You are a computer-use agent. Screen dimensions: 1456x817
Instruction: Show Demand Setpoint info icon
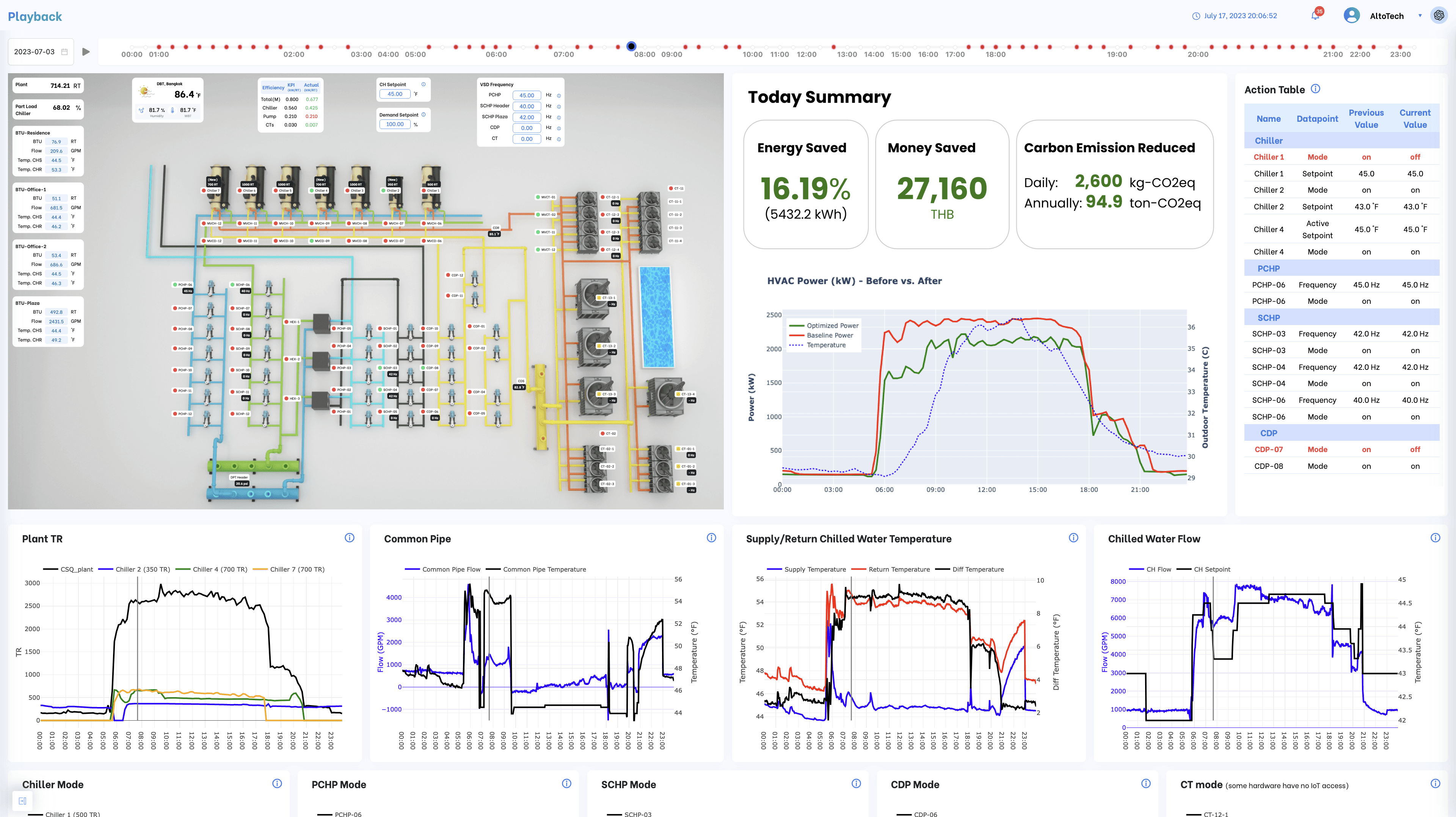[x=424, y=114]
